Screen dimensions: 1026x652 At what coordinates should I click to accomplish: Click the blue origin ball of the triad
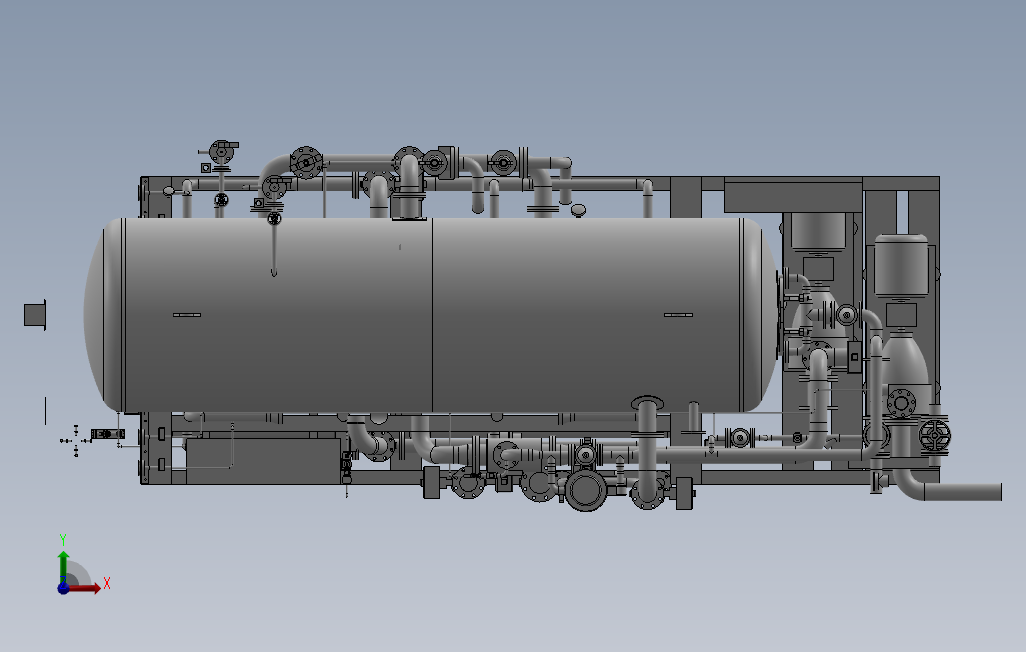click(63, 588)
